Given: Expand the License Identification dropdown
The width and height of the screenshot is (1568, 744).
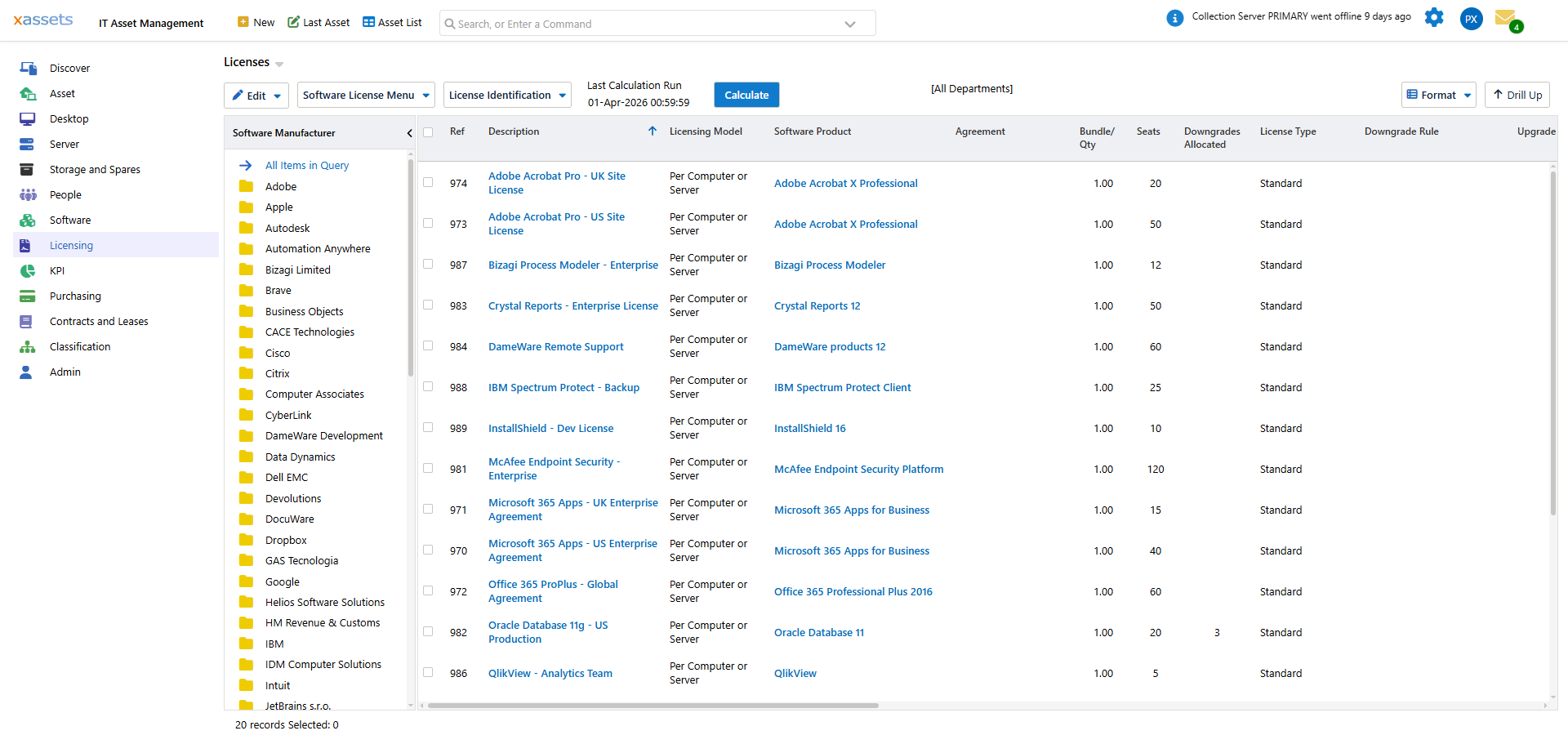Looking at the screenshot, I should (x=507, y=96).
